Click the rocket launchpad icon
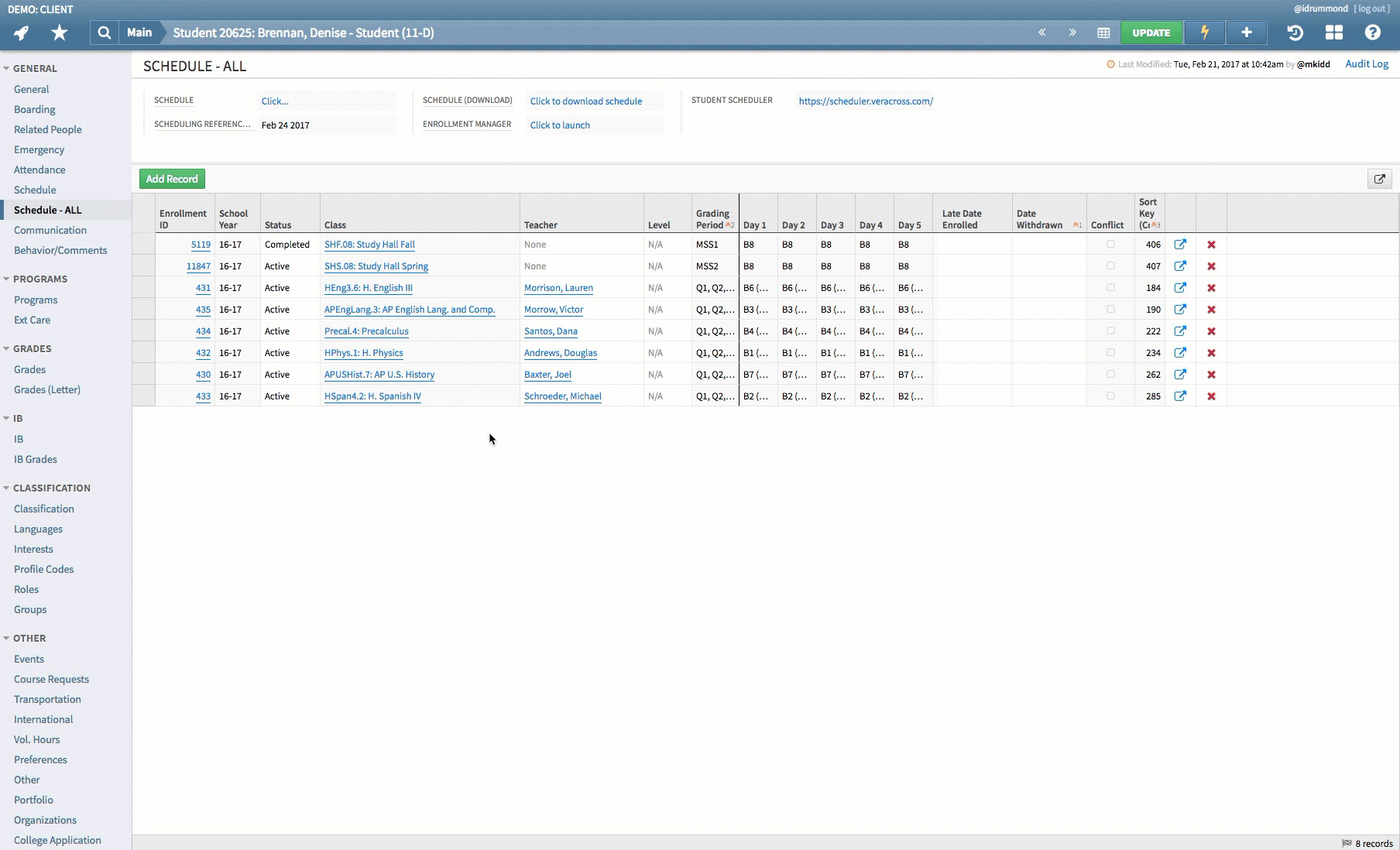Screen dimensions: 1400x850 [x=22, y=33]
